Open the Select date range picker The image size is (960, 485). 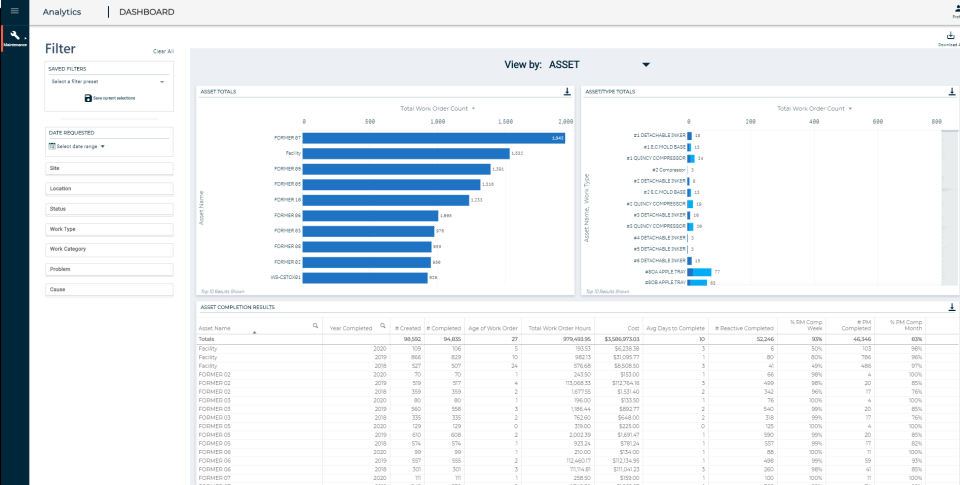click(77, 147)
